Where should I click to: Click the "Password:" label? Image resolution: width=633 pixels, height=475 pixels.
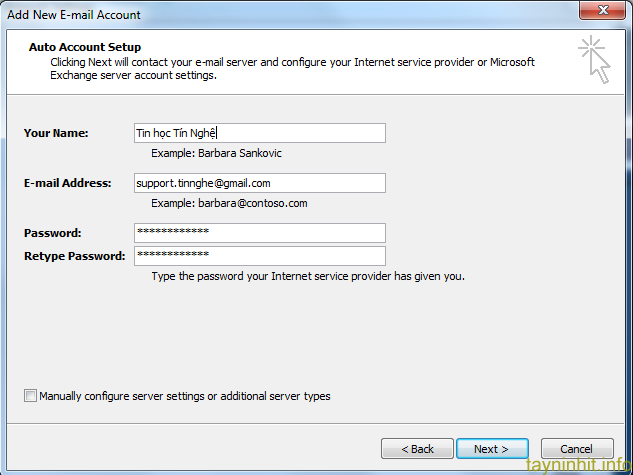tap(53, 233)
